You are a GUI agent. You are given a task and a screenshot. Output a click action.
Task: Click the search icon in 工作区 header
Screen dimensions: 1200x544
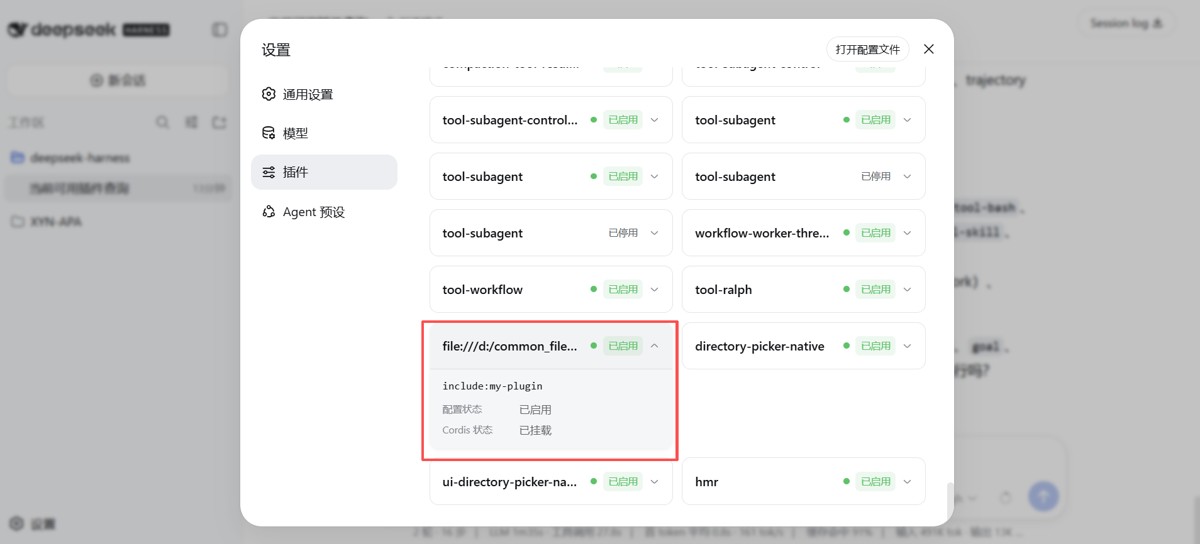pos(162,122)
